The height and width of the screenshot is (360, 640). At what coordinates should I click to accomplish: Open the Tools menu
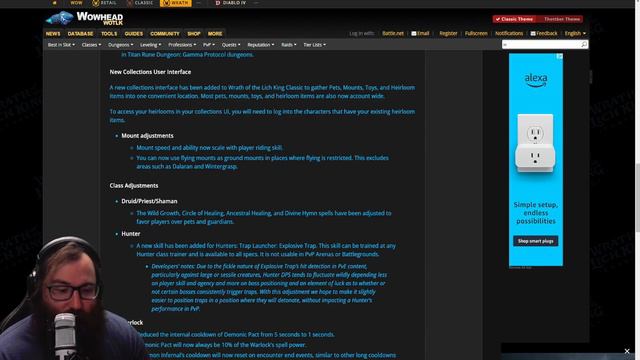pyautogui.click(x=109, y=34)
